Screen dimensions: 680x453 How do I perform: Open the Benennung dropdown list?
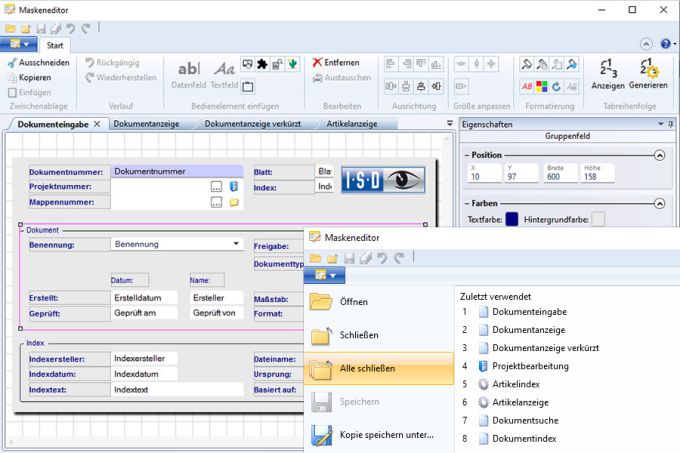tap(236, 244)
